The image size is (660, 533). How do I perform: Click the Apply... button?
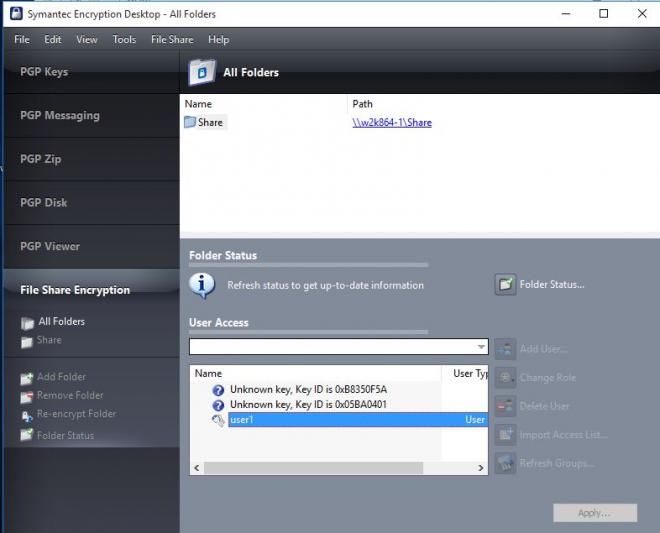click(595, 513)
